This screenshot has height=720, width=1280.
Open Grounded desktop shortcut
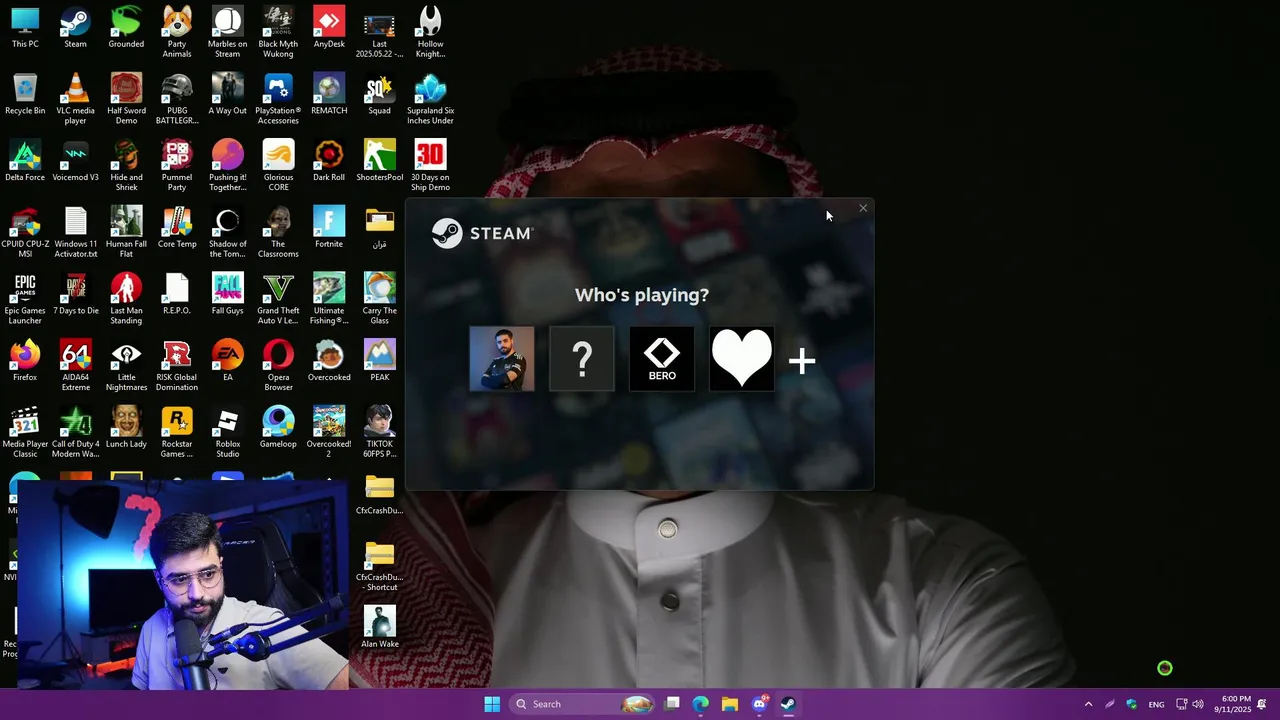coord(126,27)
